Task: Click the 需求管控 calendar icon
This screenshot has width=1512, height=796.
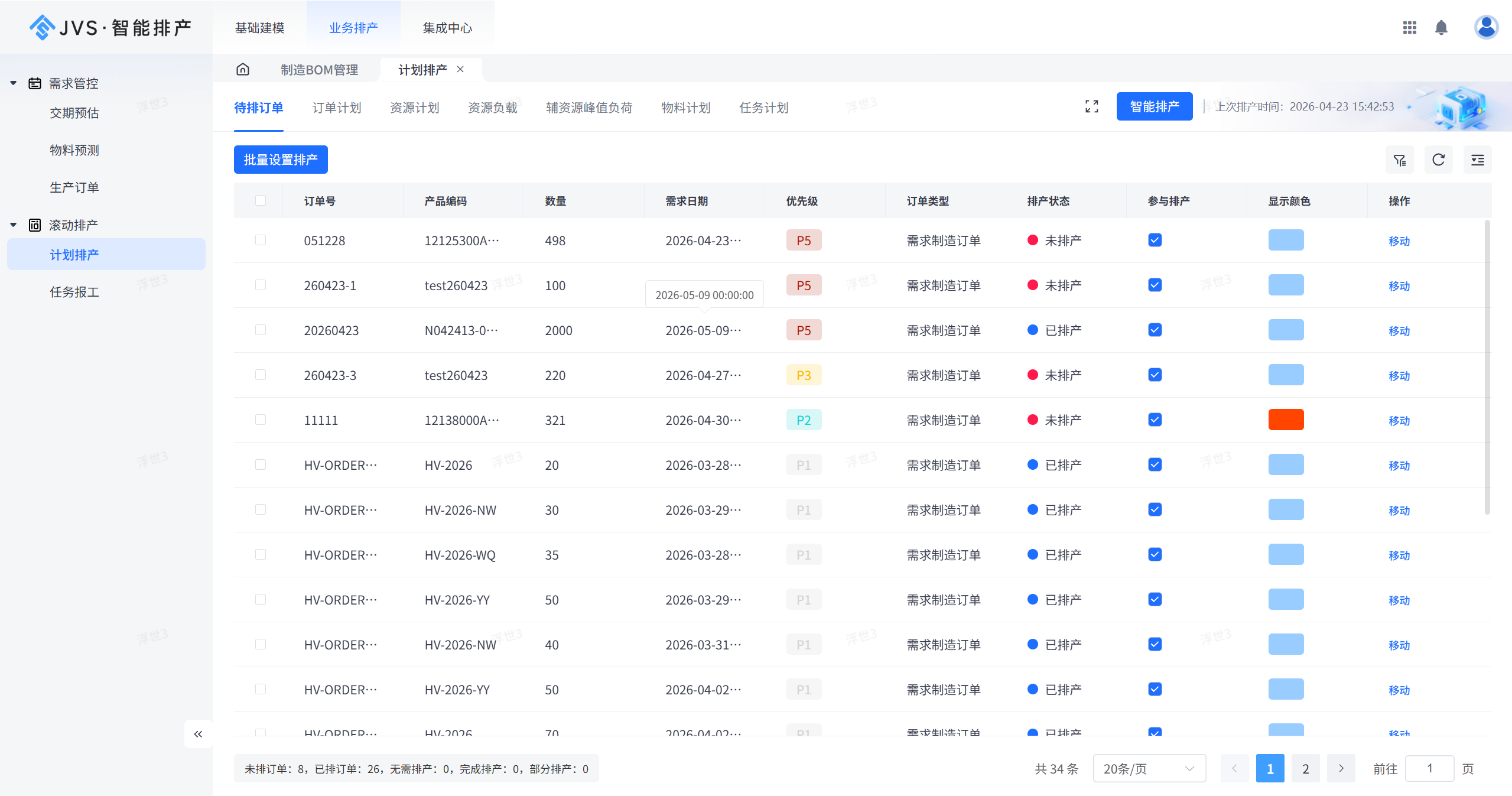Action: pyautogui.click(x=35, y=83)
